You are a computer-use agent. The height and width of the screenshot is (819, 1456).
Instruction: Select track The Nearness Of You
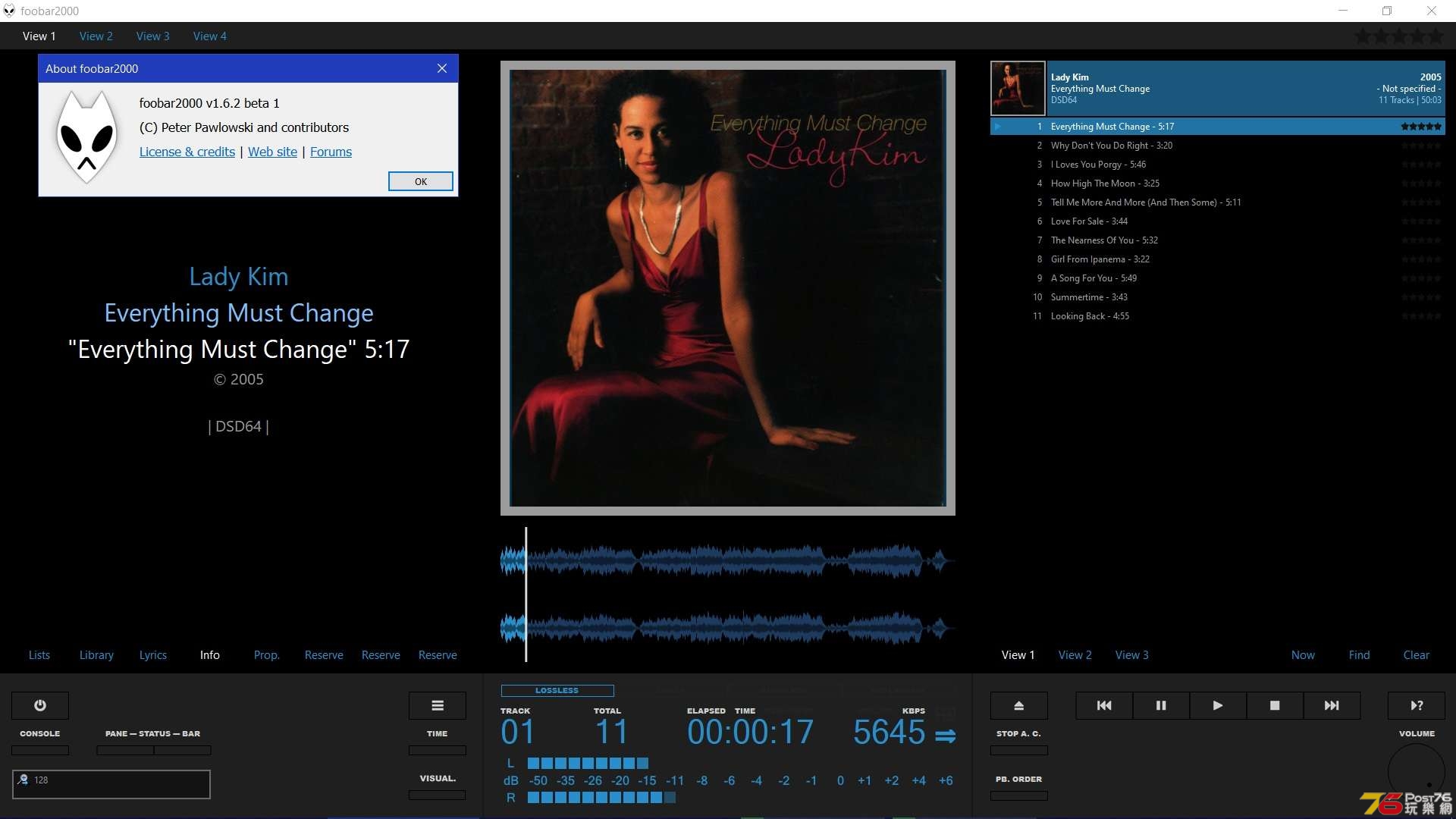[1217, 240]
